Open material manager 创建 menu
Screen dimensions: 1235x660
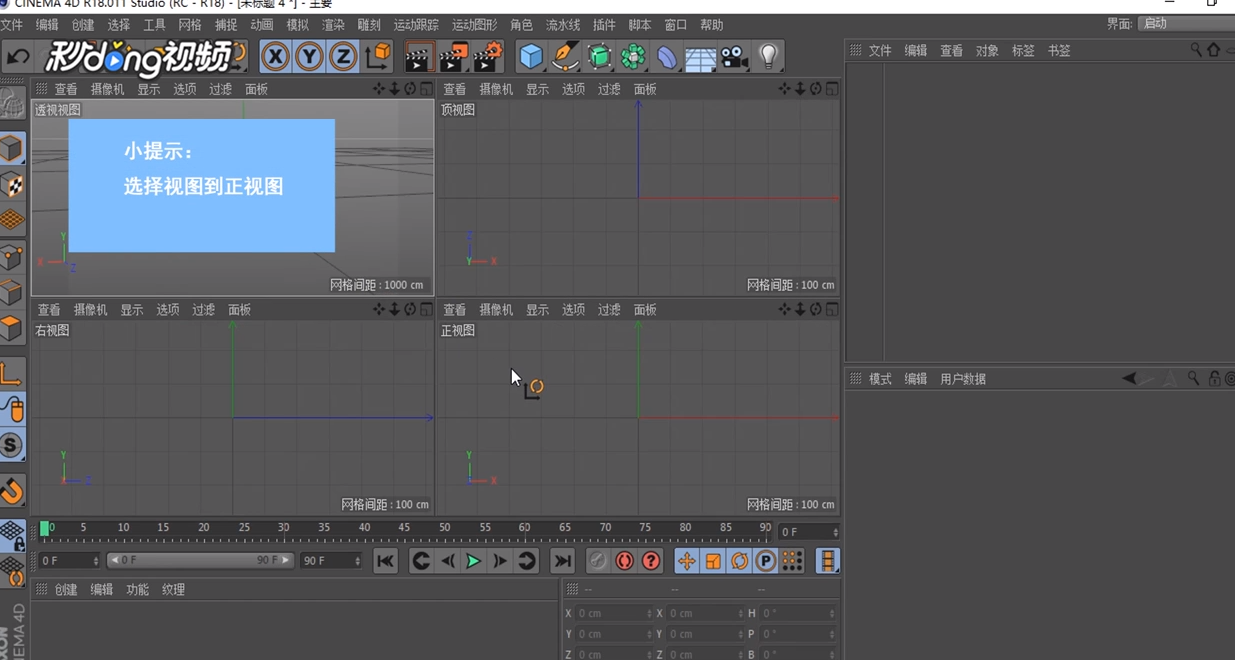(x=66, y=590)
